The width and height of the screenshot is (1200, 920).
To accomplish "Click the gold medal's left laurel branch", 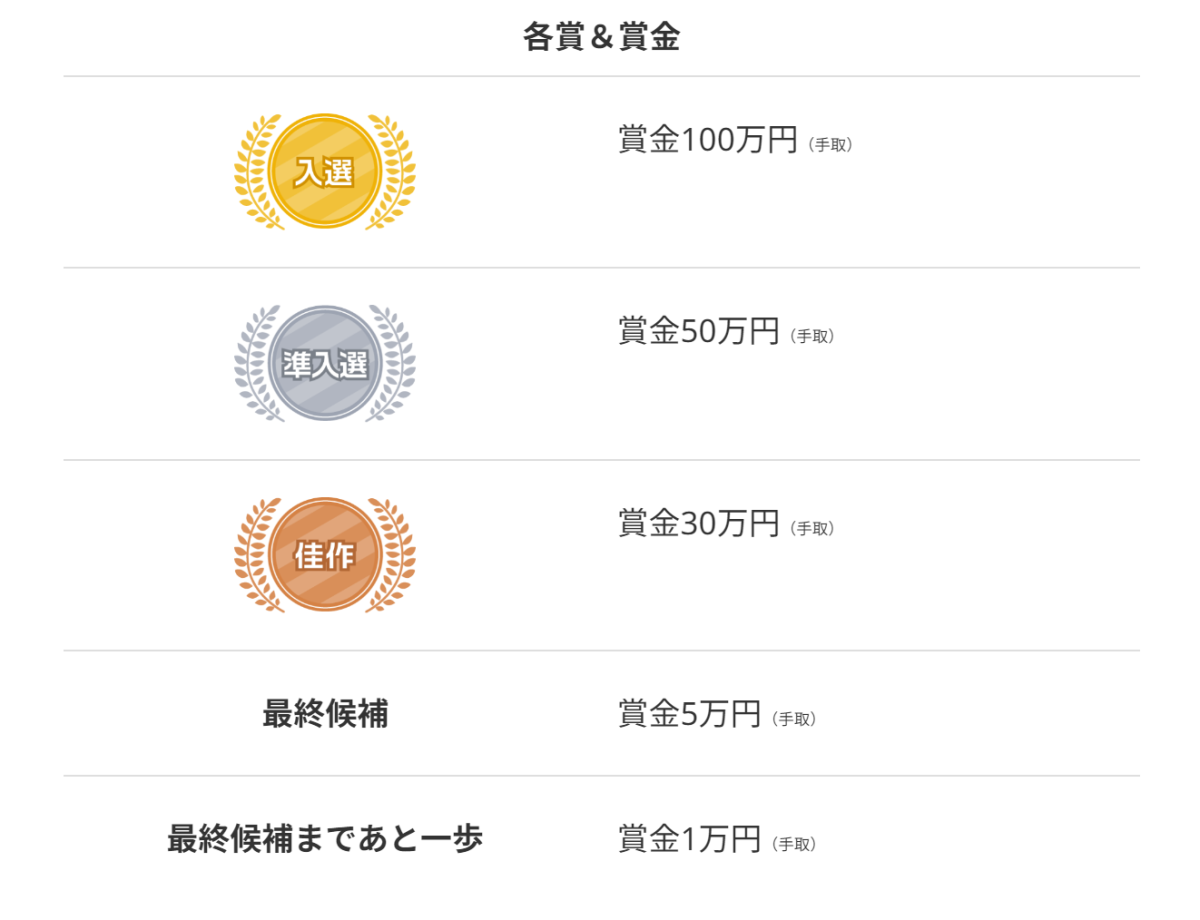I will tap(254, 175).
